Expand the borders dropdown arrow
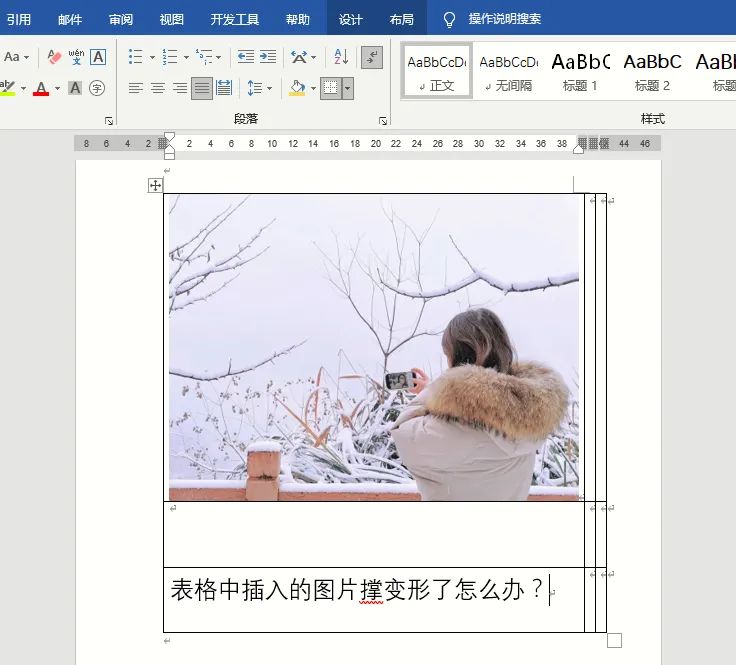Viewport: 736px width, 665px height. (348, 88)
